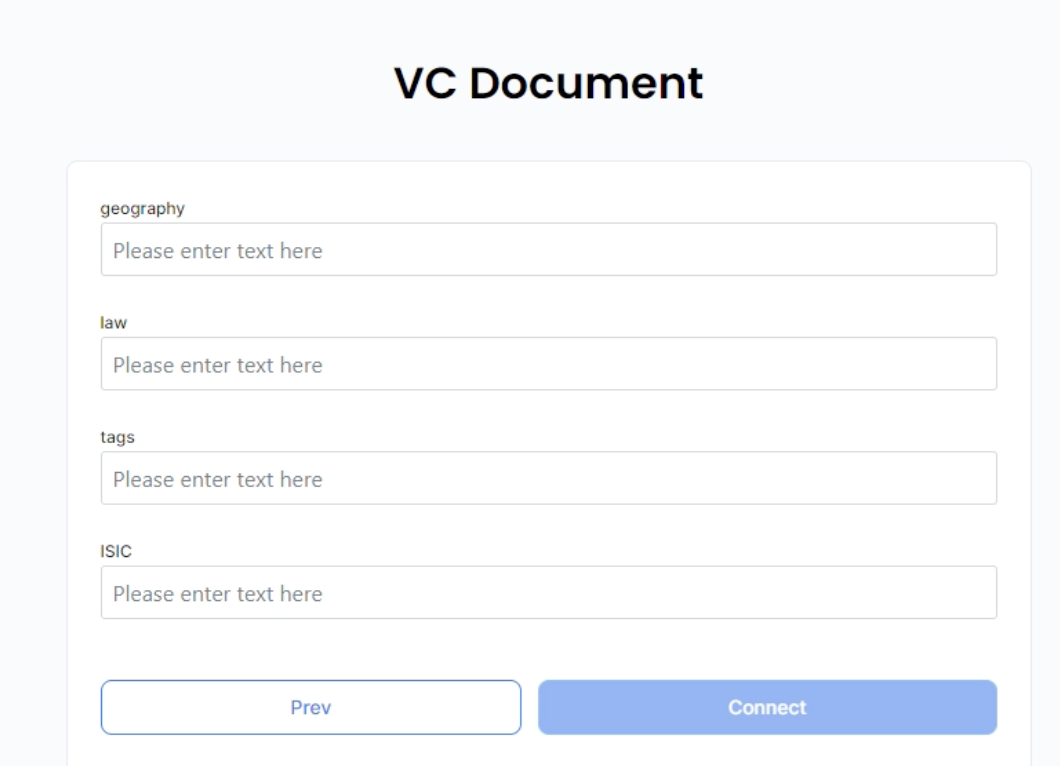The height and width of the screenshot is (766, 1060).
Task: Click the 'geography' field label
Action: (143, 209)
